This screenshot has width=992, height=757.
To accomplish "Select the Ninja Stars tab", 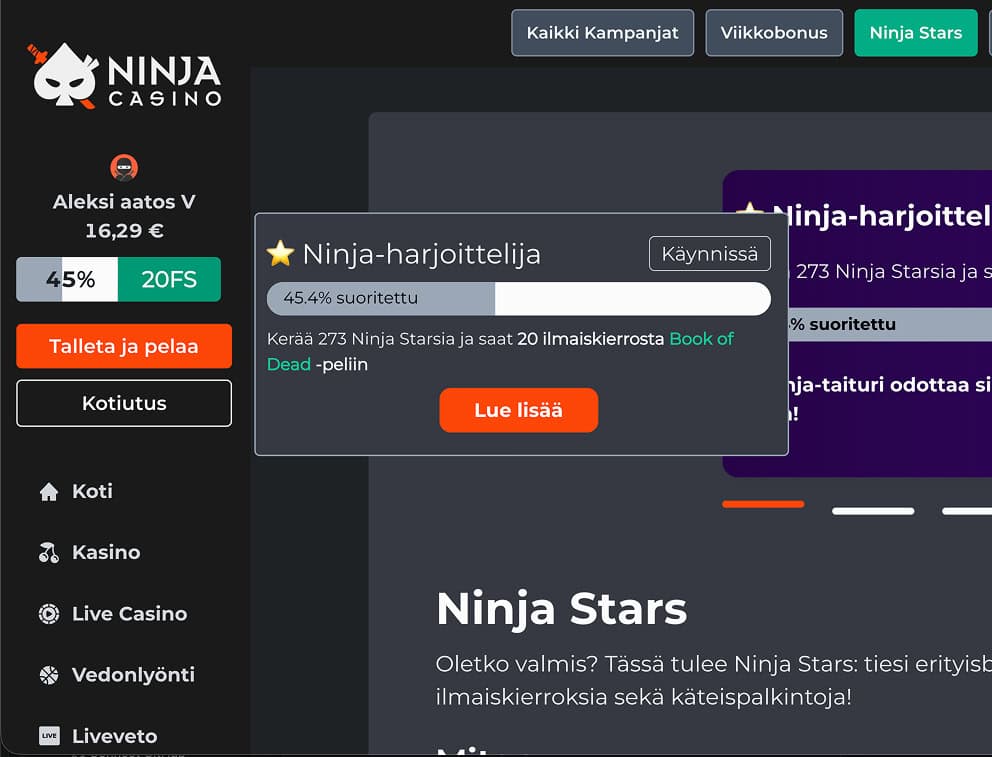I will pyautogui.click(x=915, y=33).
